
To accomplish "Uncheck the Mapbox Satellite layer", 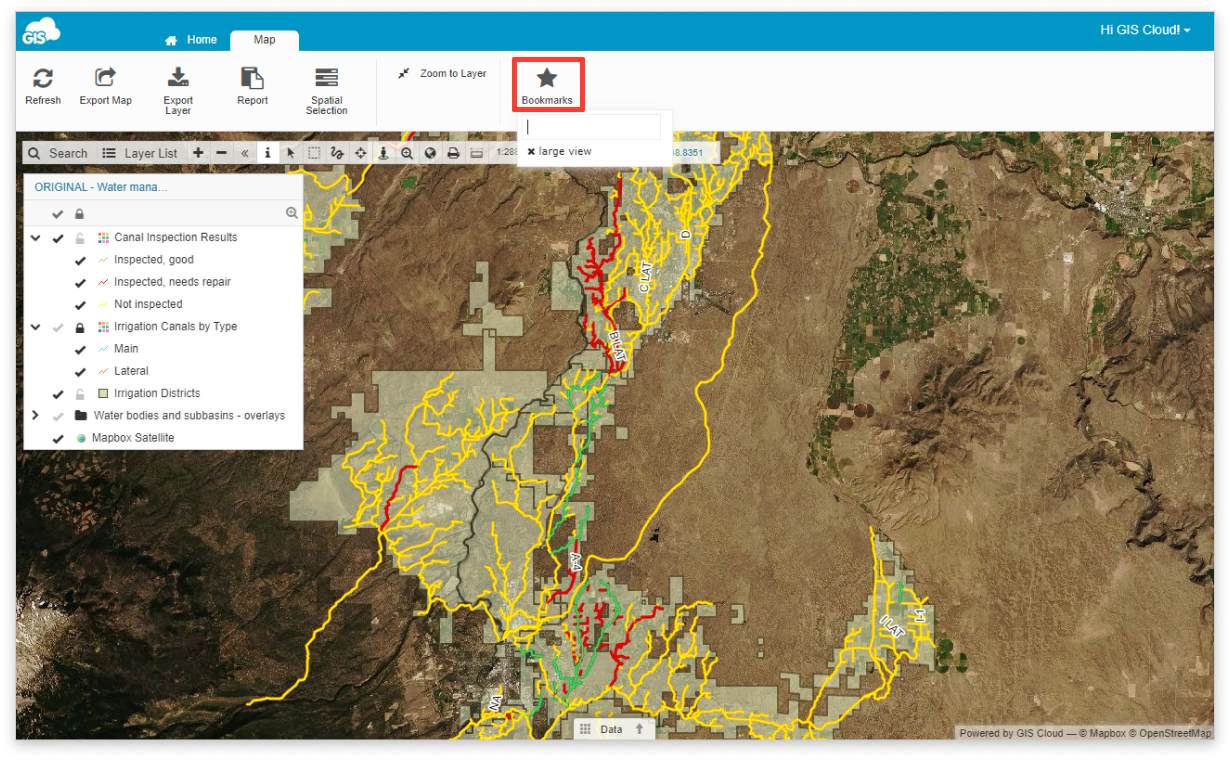I will 58,438.
